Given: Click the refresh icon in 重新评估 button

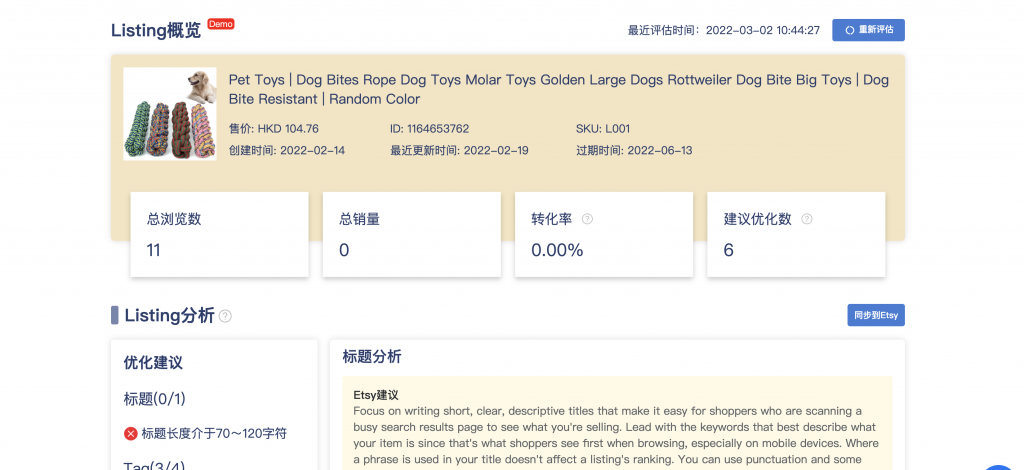Looking at the screenshot, I should click(849, 30).
